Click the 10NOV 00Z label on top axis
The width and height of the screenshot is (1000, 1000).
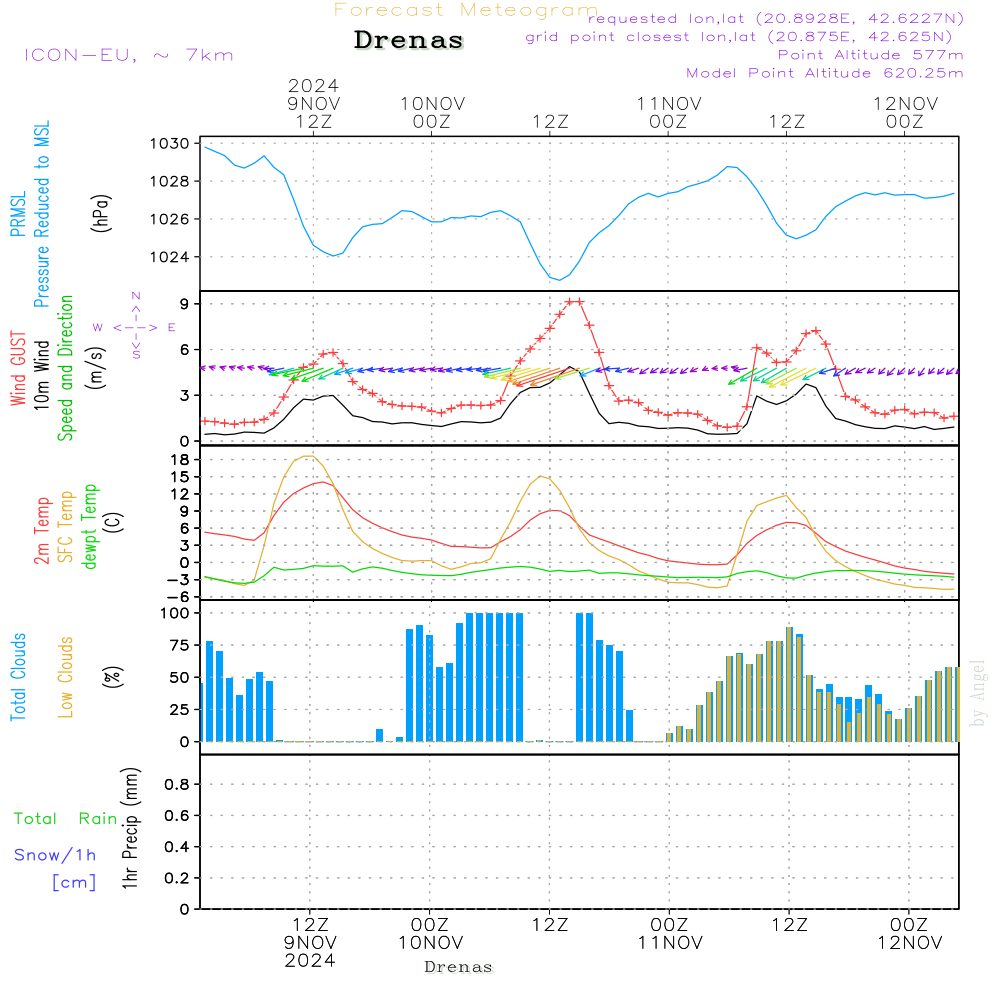click(x=431, y=112)
